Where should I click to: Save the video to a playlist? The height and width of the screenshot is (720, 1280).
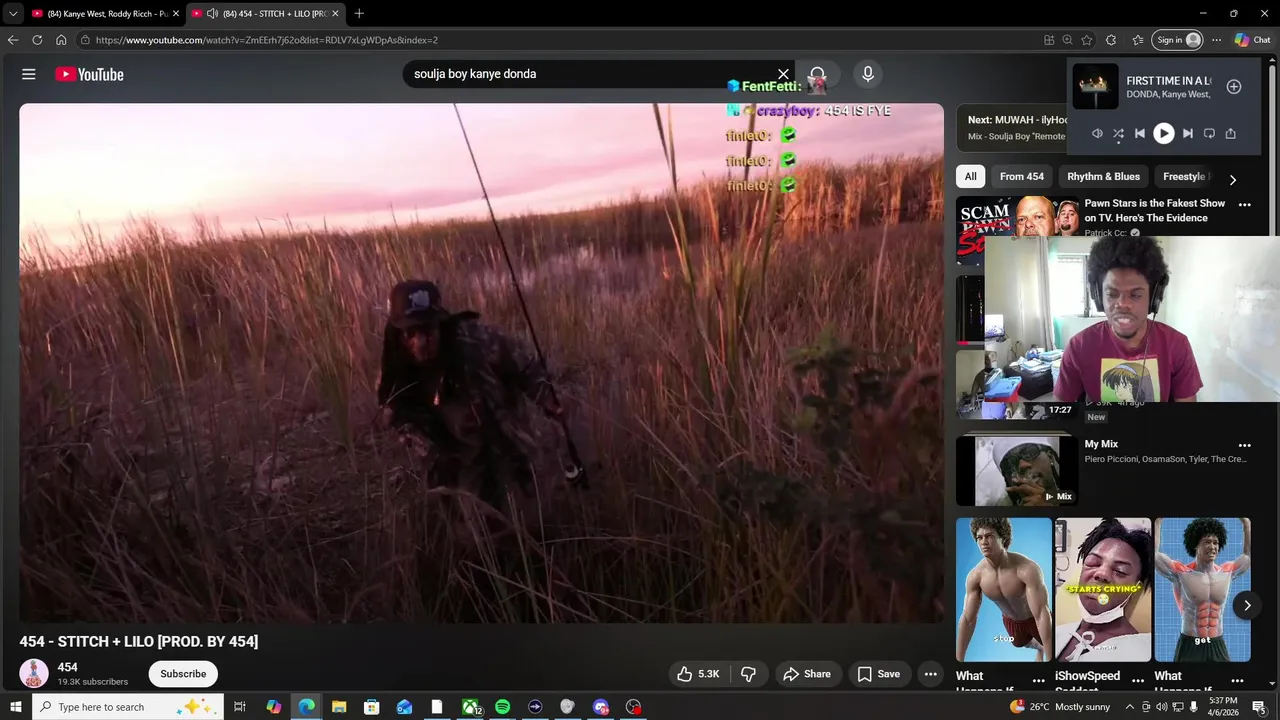point(878,674)
